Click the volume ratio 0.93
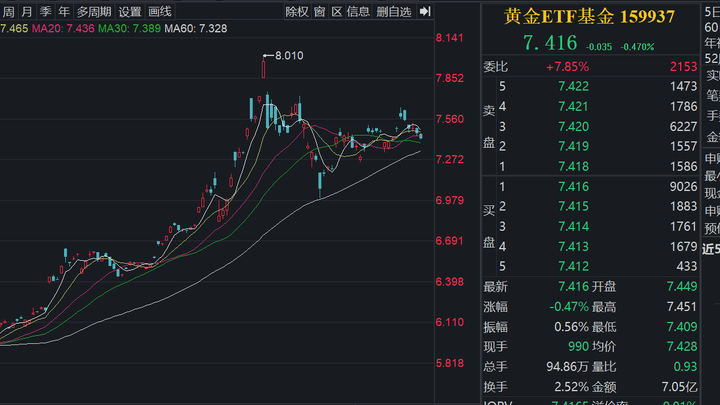The image size is (720, 405). tap(686, 367)
